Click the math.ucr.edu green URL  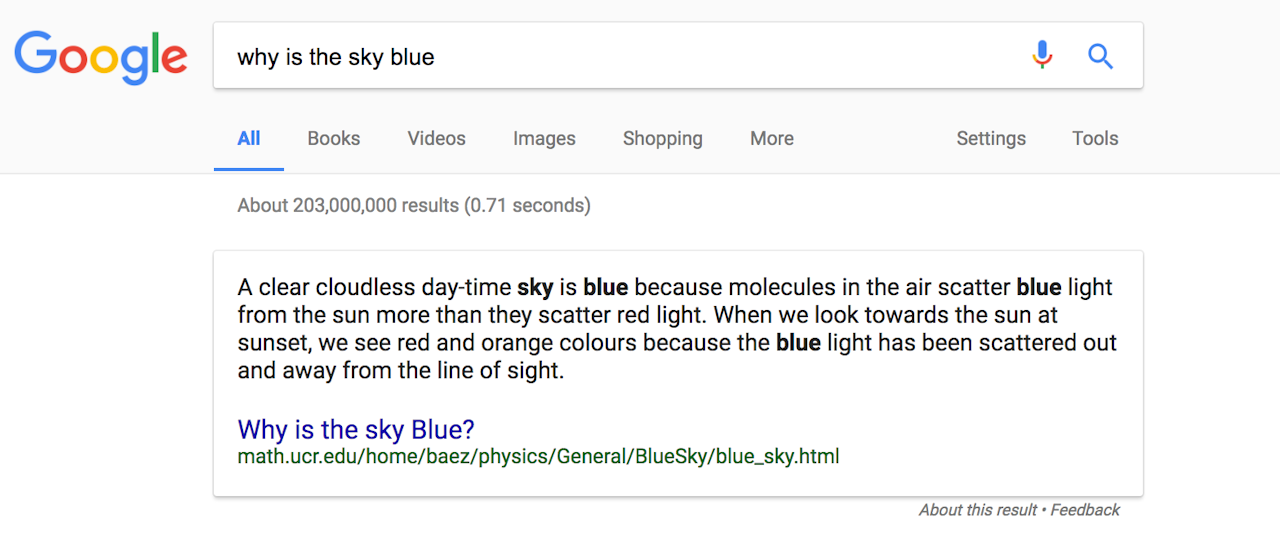click(x=538, y=457)
